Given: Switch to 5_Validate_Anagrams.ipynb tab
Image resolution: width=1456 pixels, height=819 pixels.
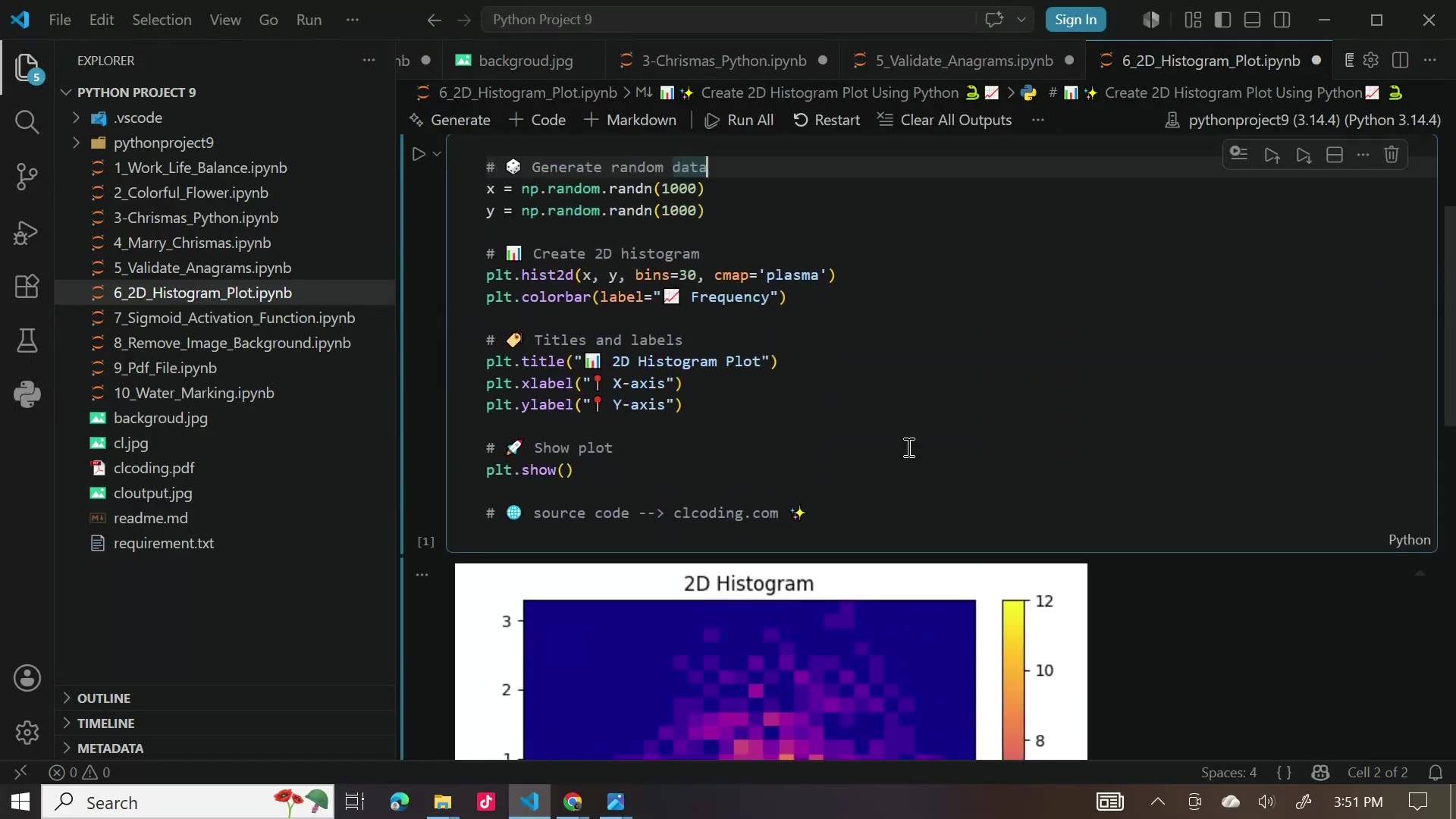Looking at the screenshot, I should pos(964,61).
